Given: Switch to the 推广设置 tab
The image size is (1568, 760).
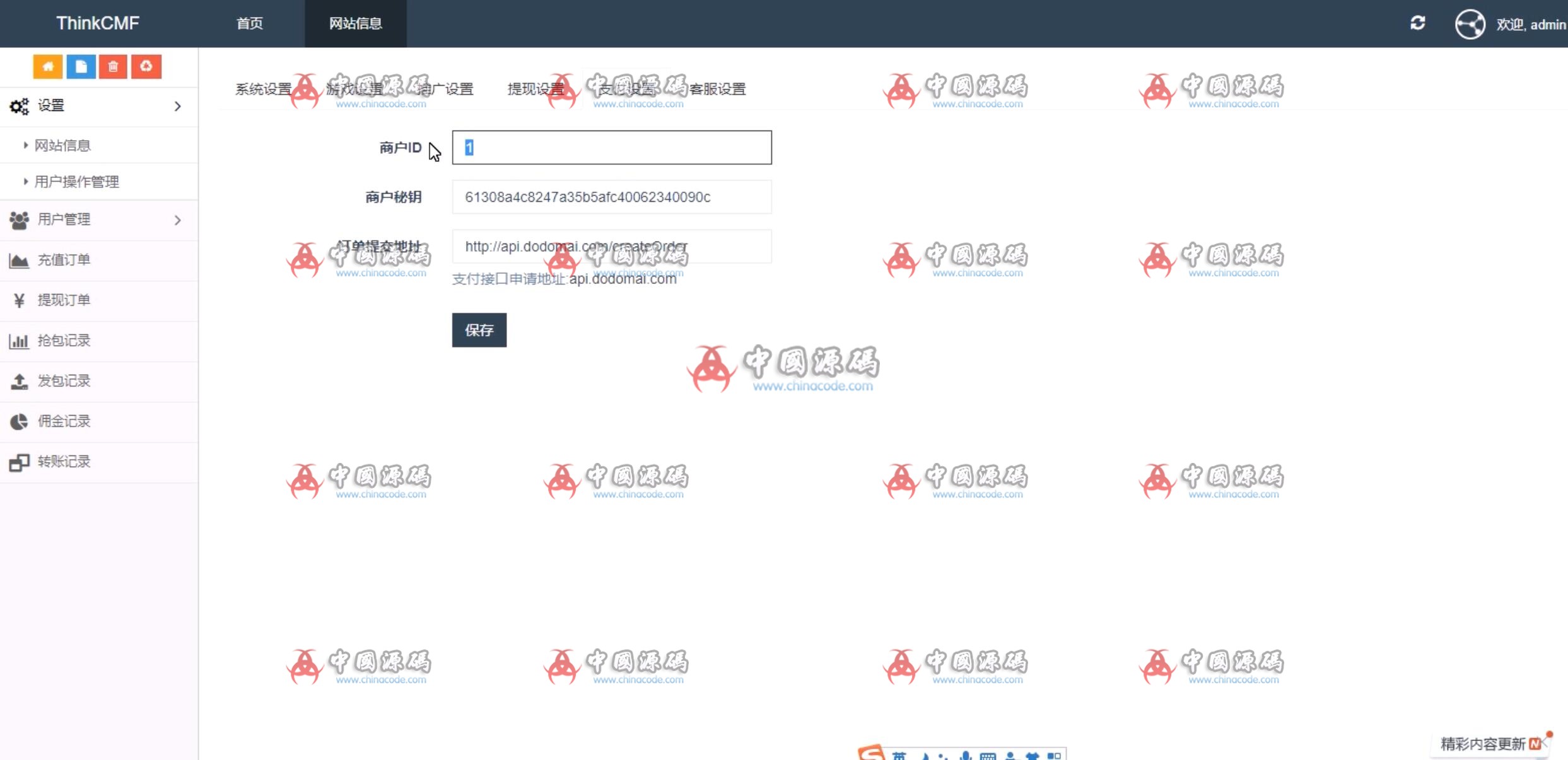Looking at the screenshot, I should coord(445,89).
